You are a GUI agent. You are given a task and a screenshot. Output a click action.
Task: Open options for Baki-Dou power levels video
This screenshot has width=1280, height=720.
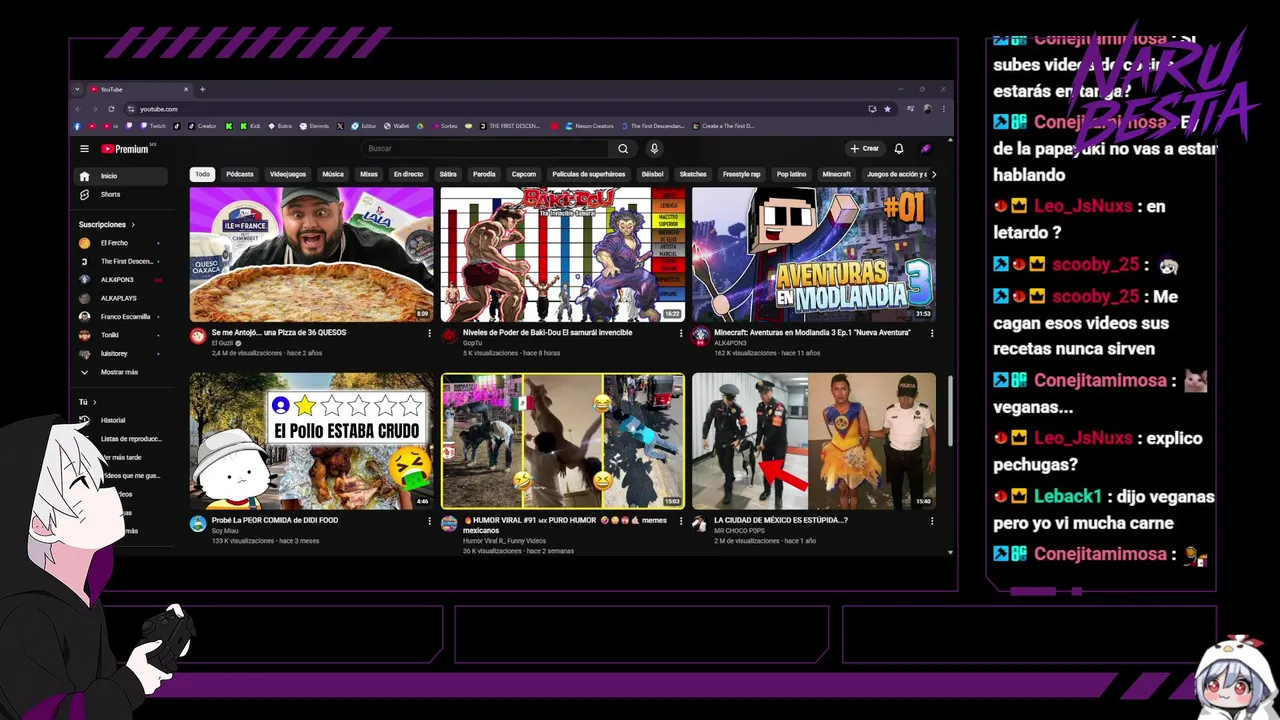(681, 333)
